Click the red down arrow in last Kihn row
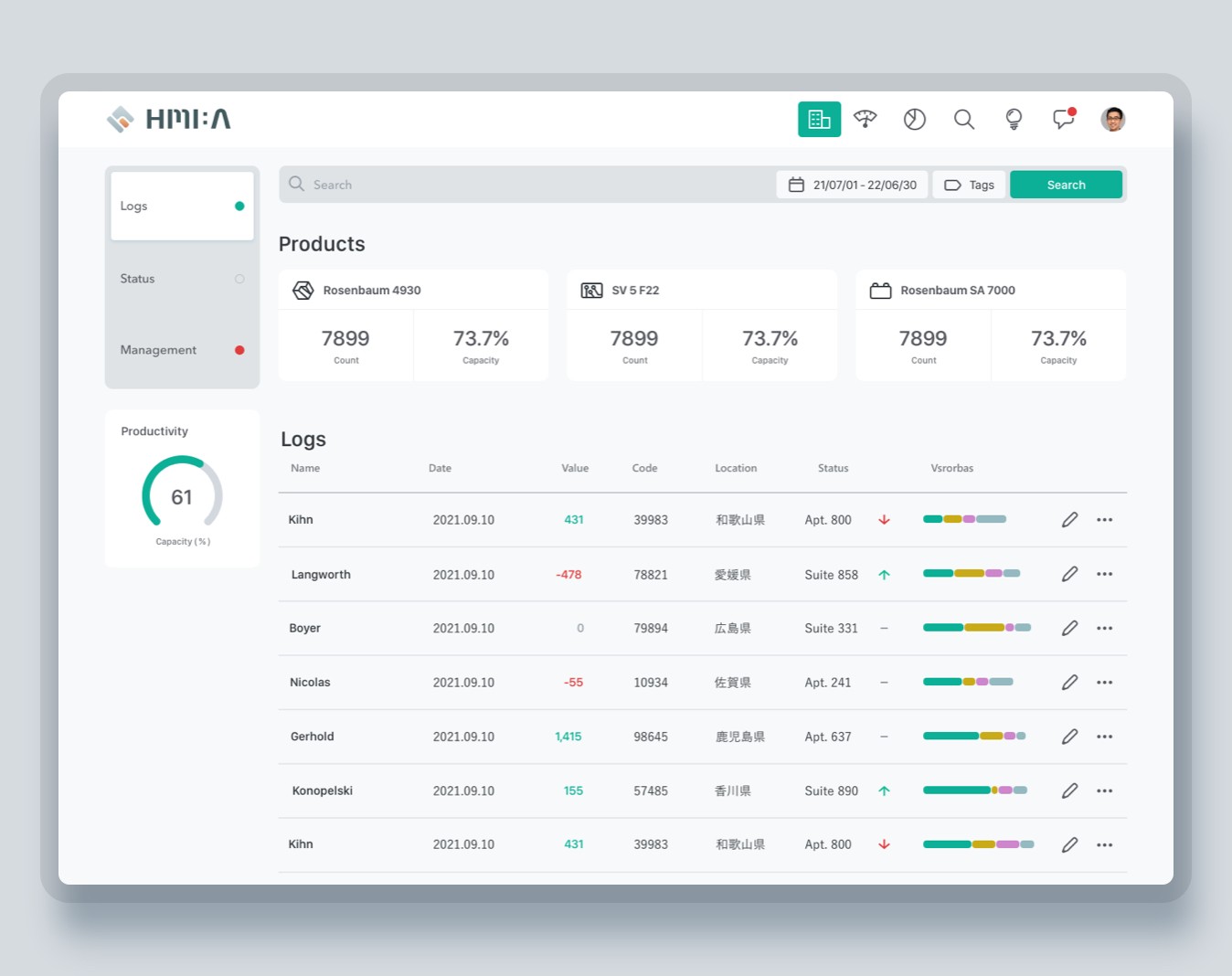1232x976 pixels. click(884, 844)
